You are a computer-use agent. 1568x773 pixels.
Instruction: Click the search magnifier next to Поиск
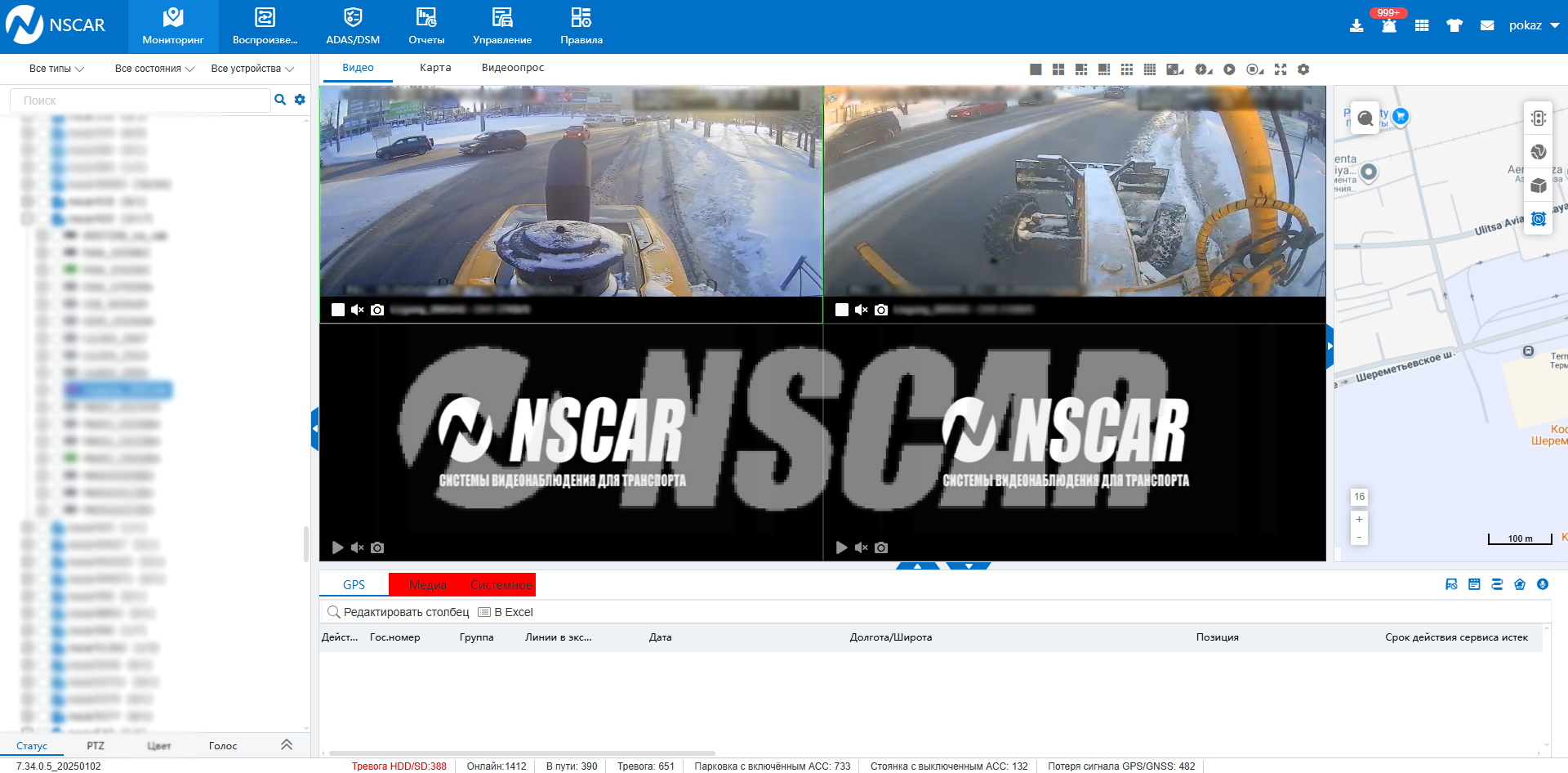[x=280, y=100]
